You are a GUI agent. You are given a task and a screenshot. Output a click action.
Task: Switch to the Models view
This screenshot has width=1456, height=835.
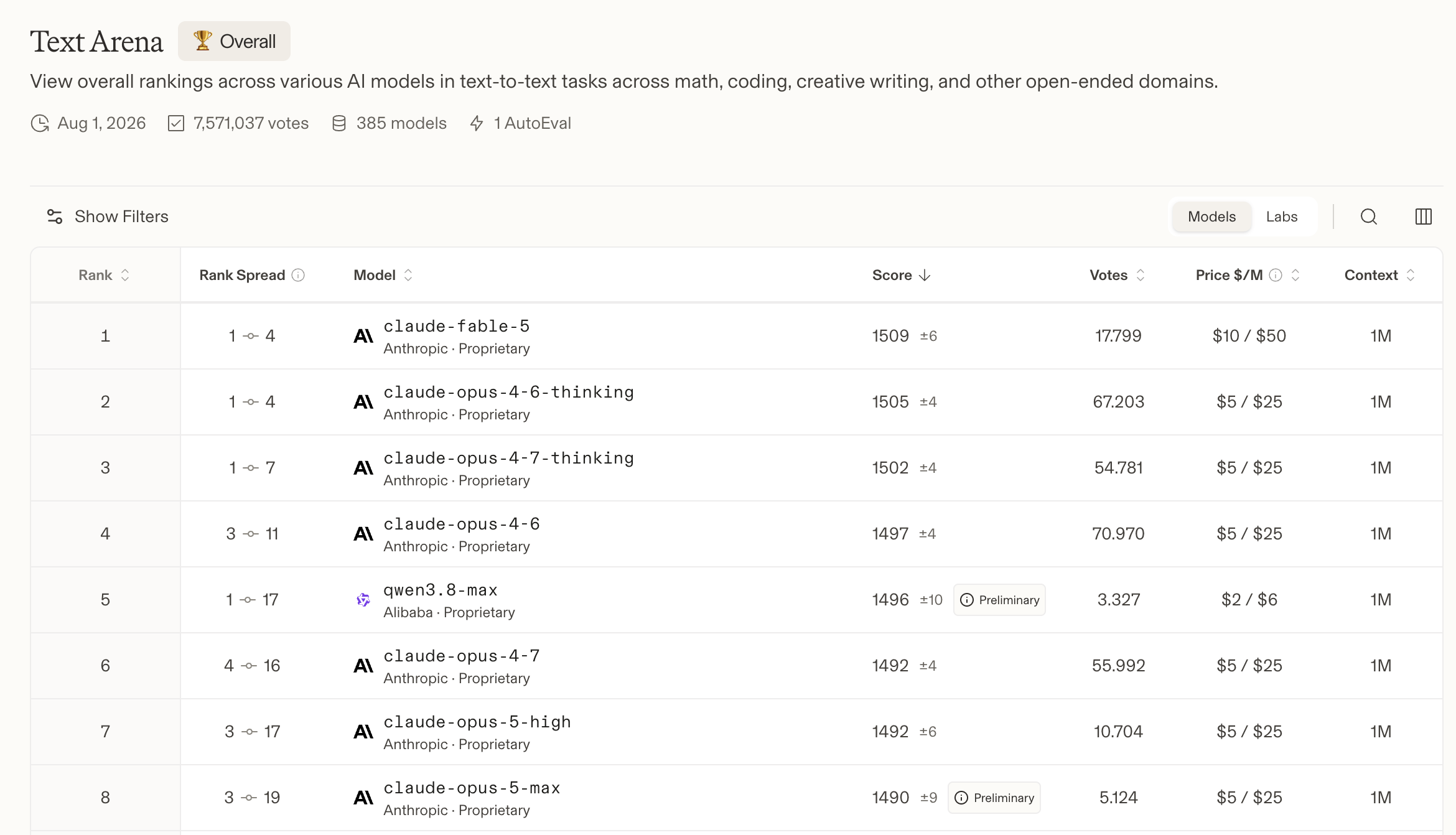point(1211,217)
